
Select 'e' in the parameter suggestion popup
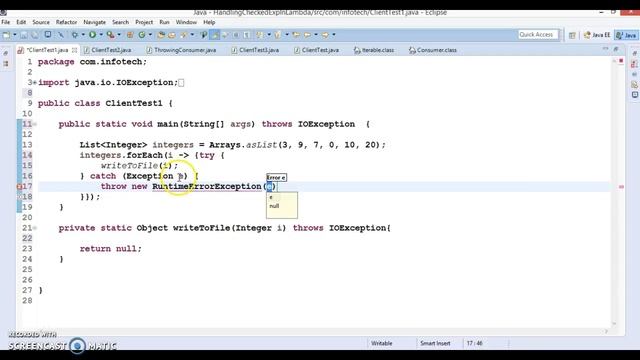point(271,198)
